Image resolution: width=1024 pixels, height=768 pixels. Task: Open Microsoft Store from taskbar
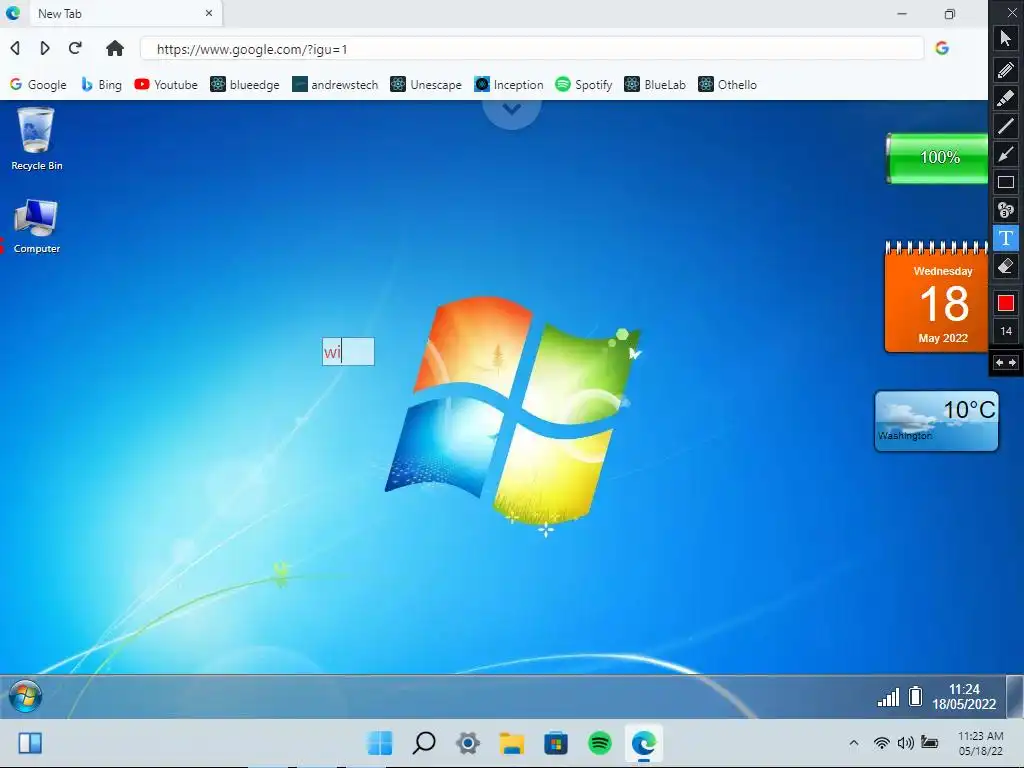tap(556, 743)
